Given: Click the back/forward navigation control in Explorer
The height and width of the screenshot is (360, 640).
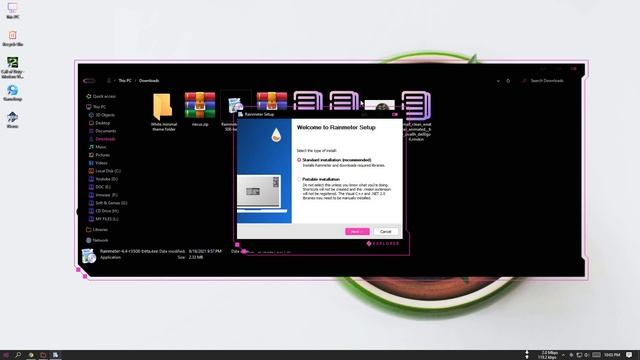Looking at the screenshot, I should point(89,81).
